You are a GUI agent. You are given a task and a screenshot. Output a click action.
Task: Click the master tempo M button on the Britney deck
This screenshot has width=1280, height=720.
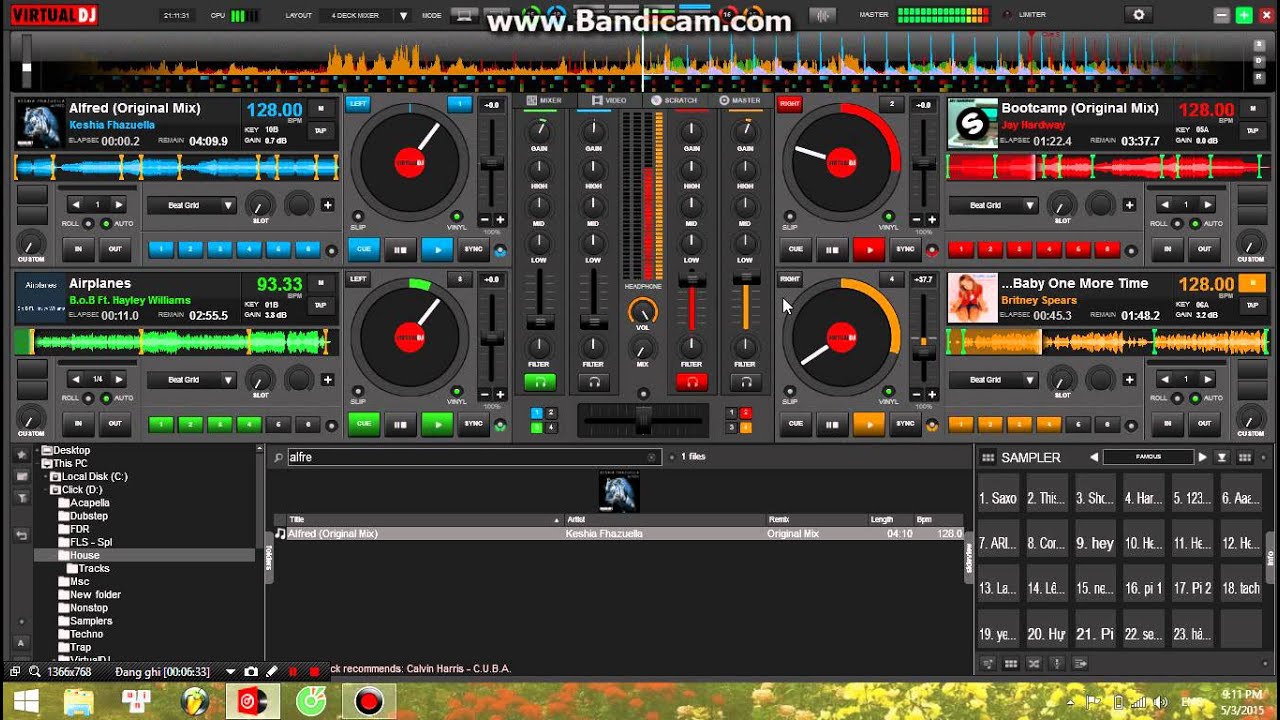tap(1252, 283)
